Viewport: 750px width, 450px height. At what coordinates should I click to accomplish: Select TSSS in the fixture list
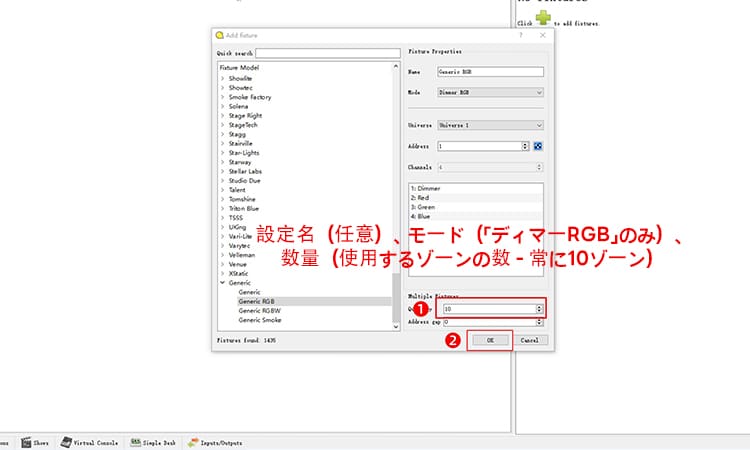[236, 218]
